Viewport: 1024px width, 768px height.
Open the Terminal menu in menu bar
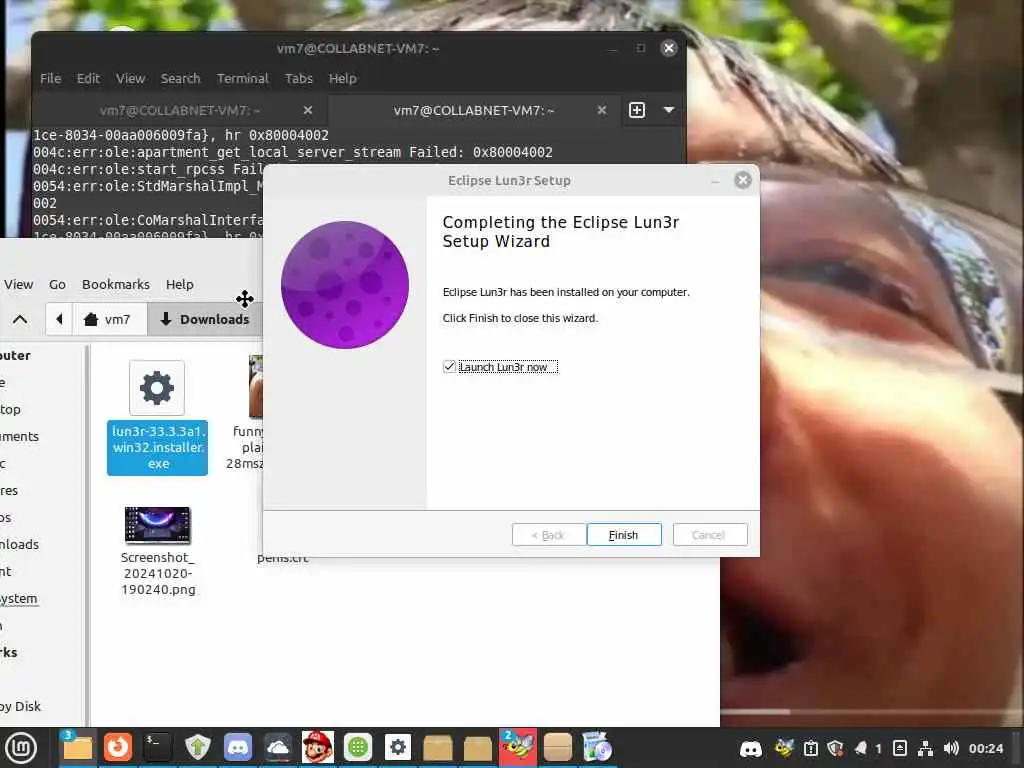tap(243, 78)
